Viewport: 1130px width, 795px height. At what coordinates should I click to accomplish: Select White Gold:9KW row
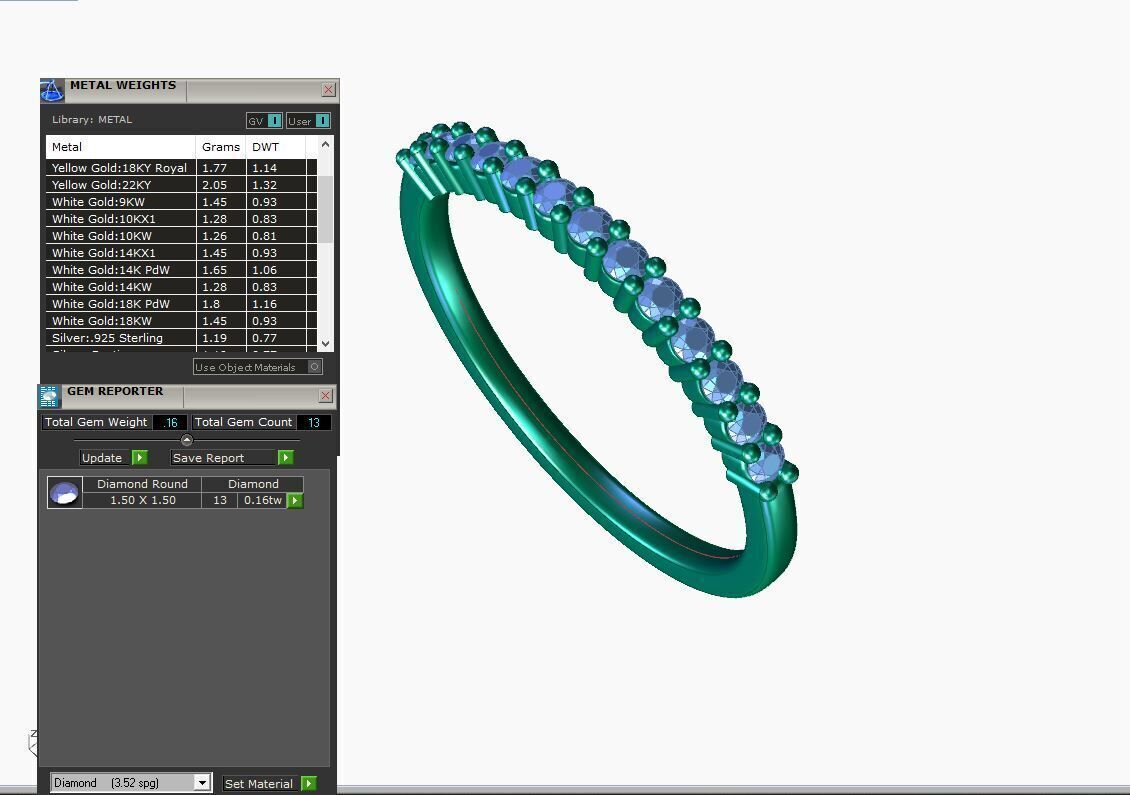point(182,202)
